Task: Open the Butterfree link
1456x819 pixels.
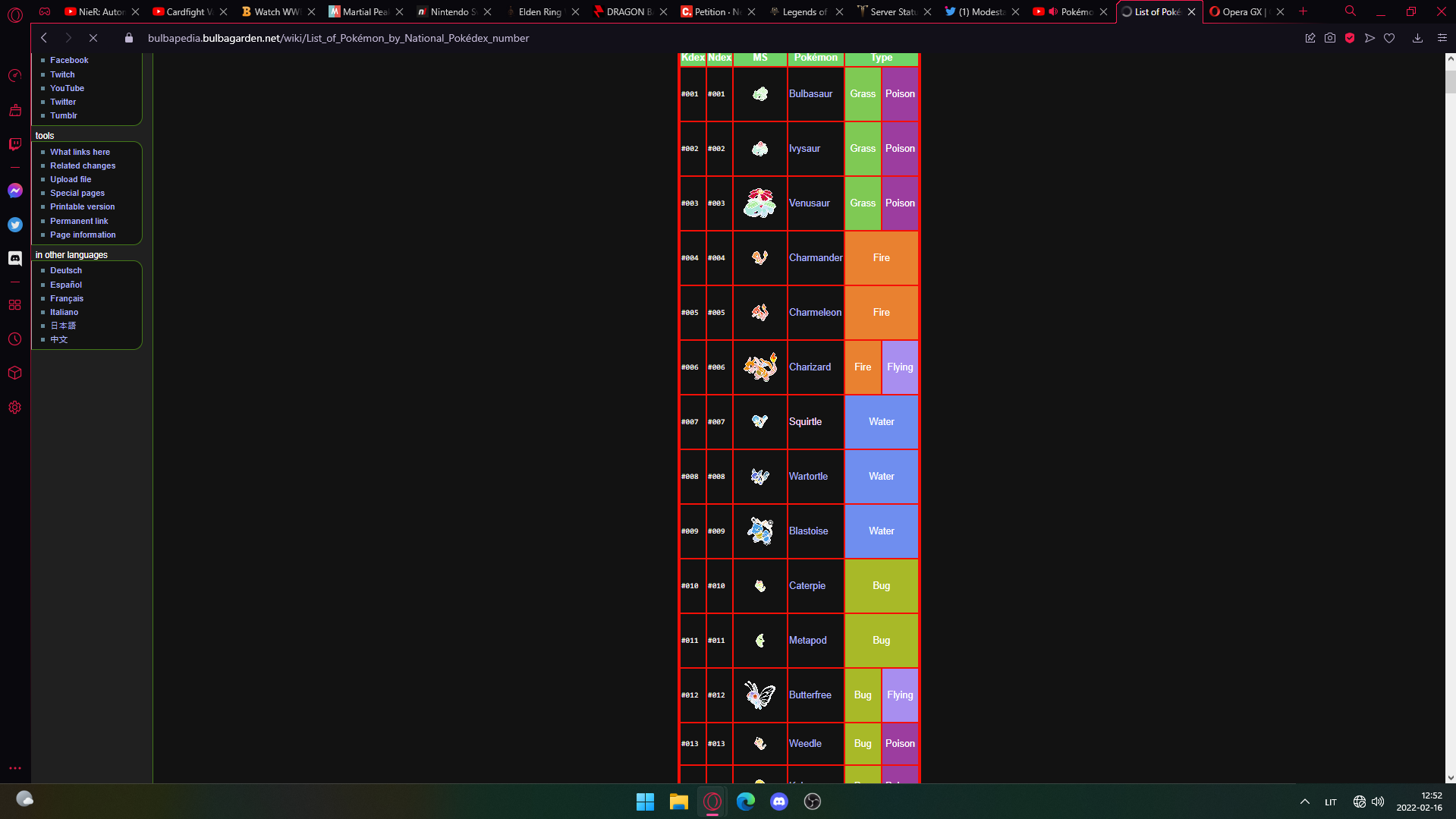Action: pyautogui.click(x=810, y=695)
